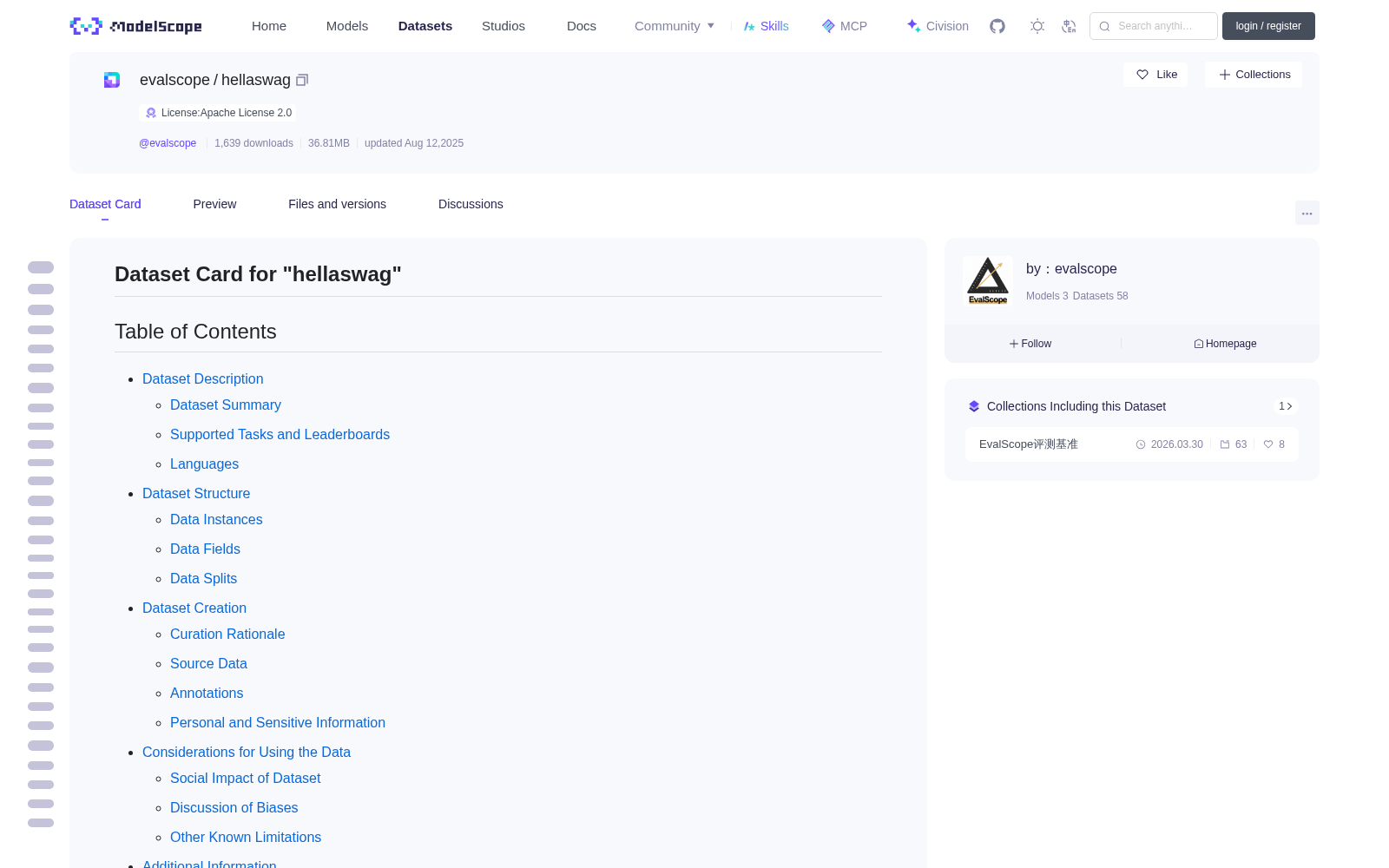Go to the Home menu item
This screenshot has width=1389, height=868.
click(269, 26)
